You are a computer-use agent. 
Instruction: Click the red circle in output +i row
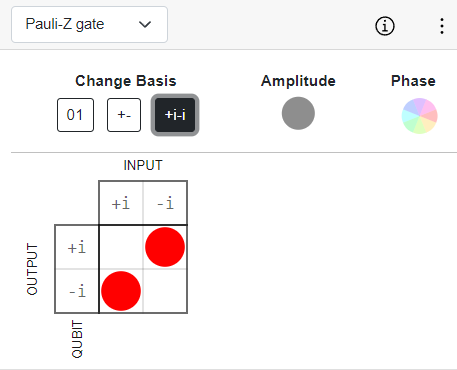[x=165, y=247]
